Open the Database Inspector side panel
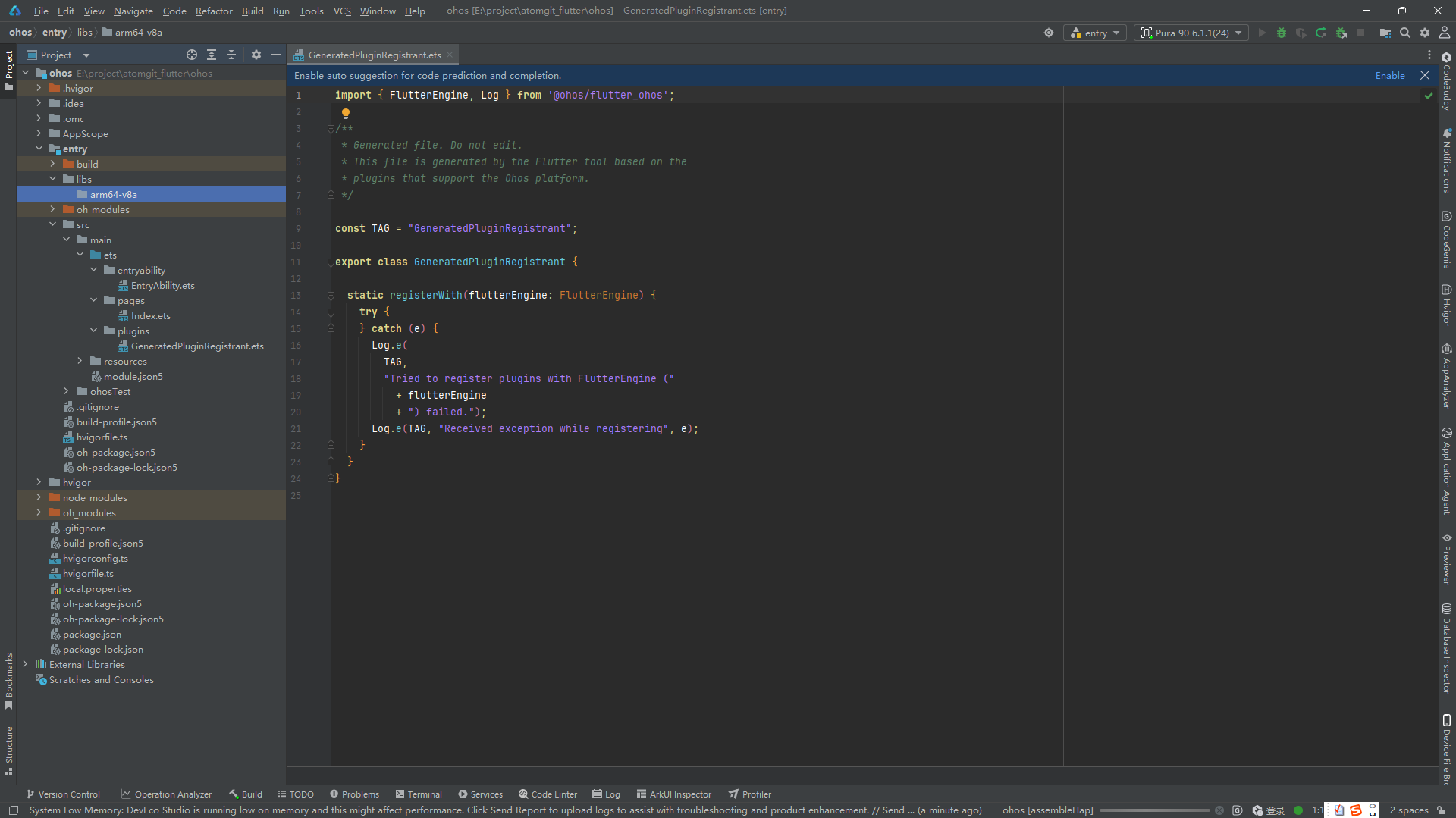1456x818 pixels. pyautogui.click(x=1447, y=648)
